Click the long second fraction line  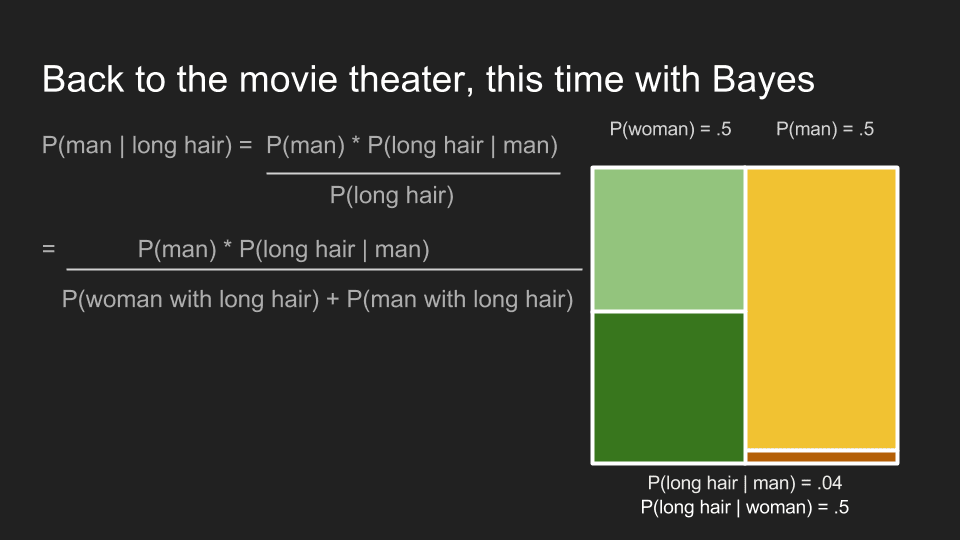click(x=324, y=269)
